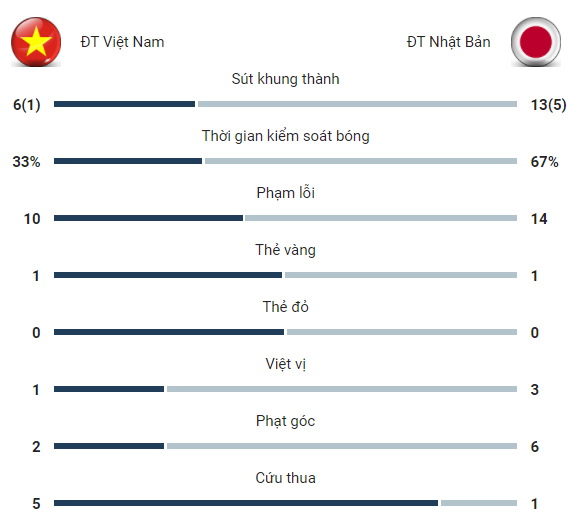Image resolution: width=569 pixels, height=513 pixels.
Task: Click Vietnam's 33% possession value
Action: [x=26, y=162]
